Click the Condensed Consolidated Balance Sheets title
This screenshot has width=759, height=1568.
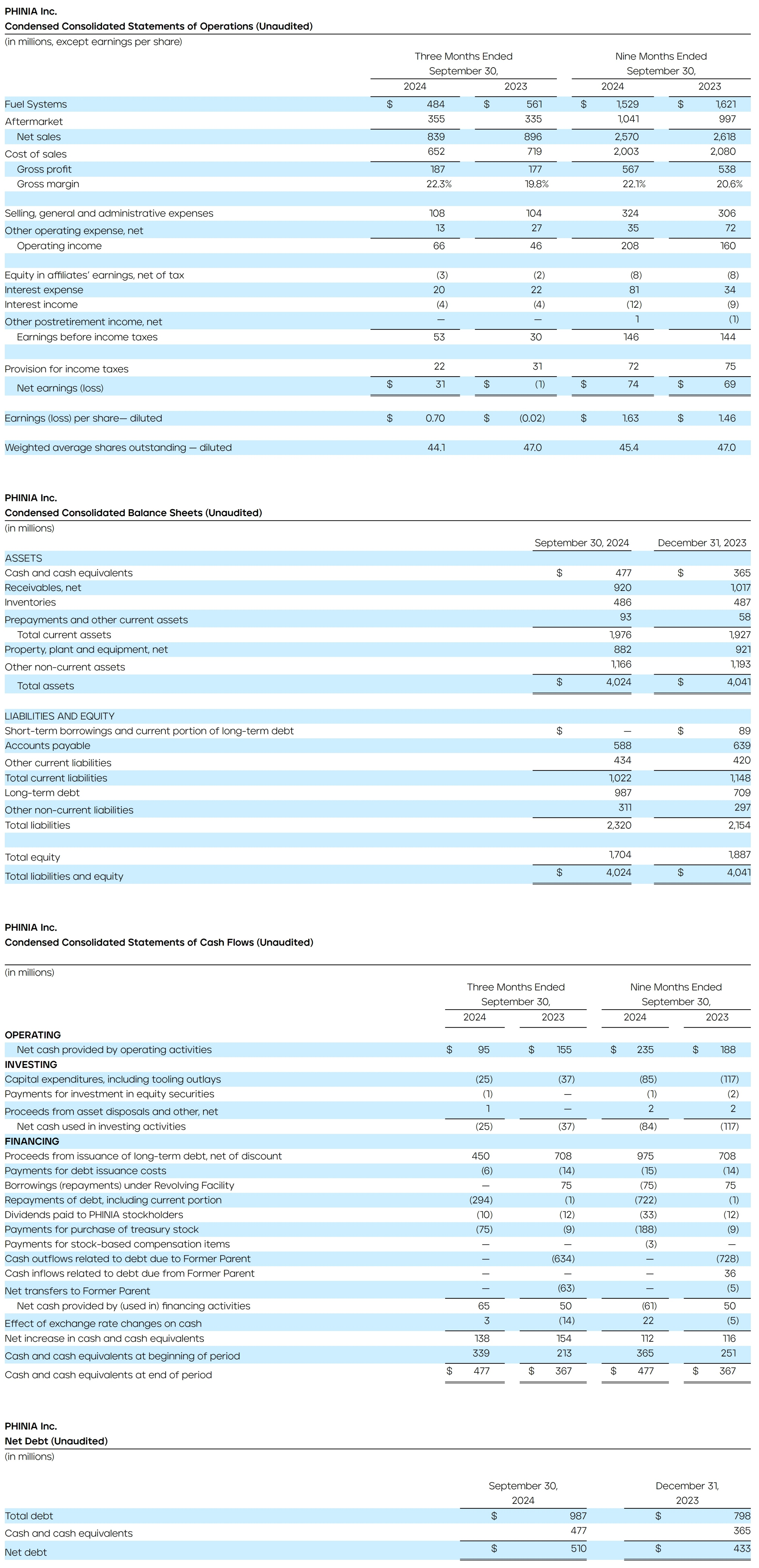click(133, 512)
